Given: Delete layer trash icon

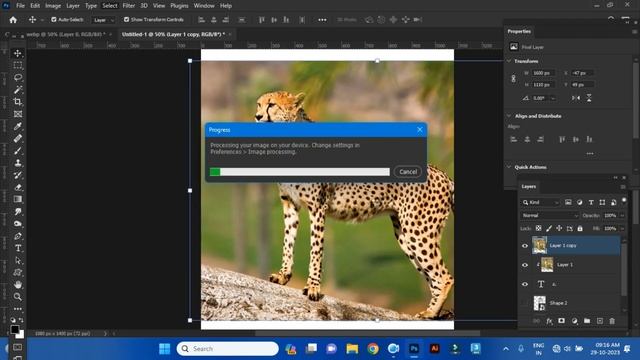Looking at the screenshot, I should 612,321.
